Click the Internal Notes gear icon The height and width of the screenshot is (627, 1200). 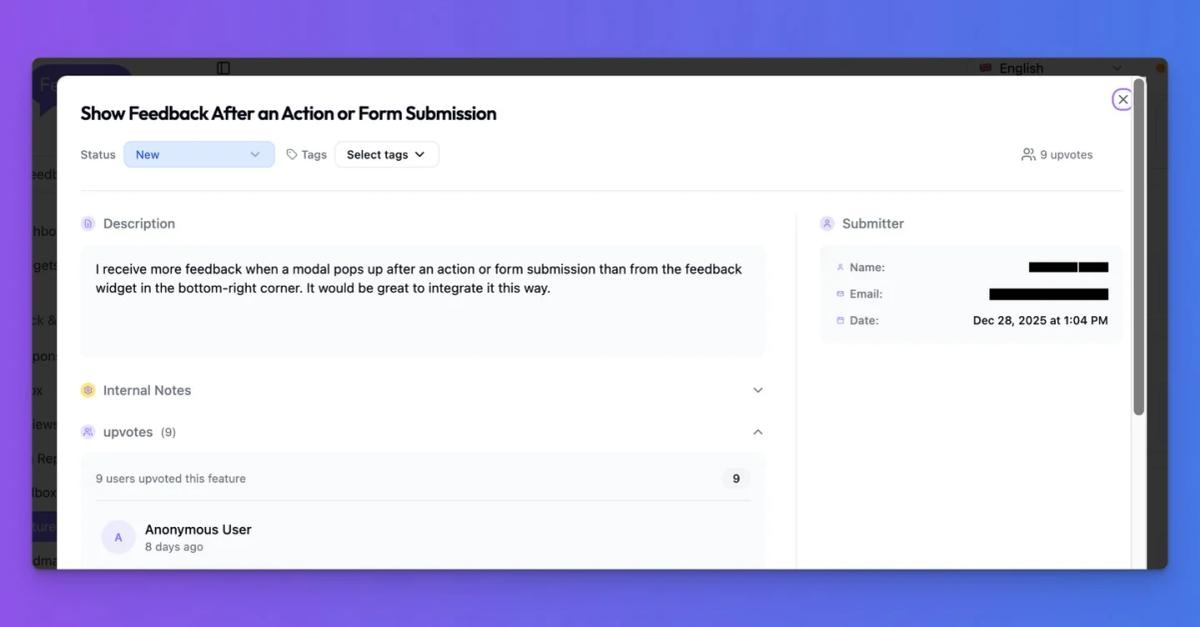88,390
